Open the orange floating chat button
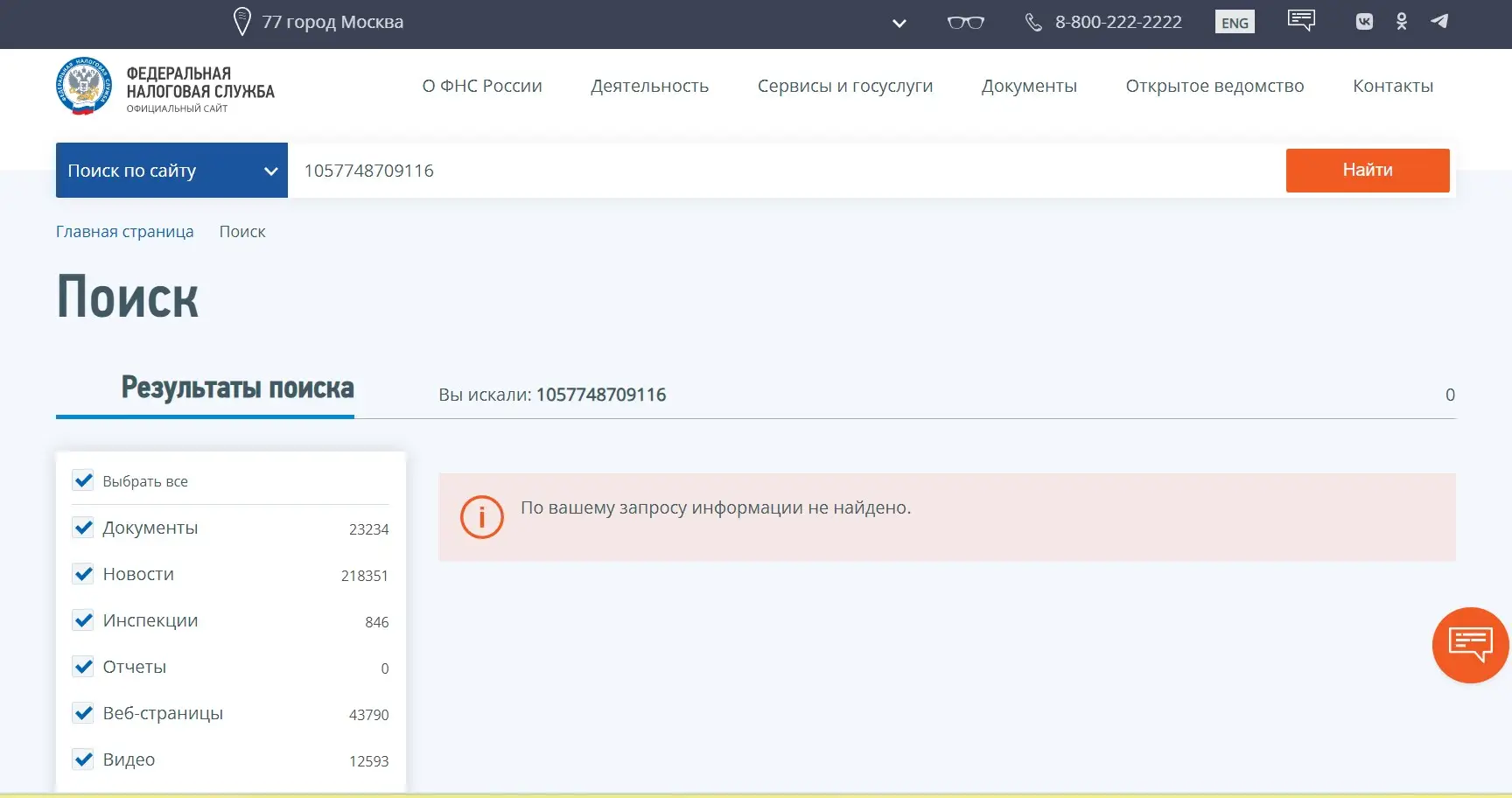The width and height of the screenshot is (1512, 798). pos(1470,646)
